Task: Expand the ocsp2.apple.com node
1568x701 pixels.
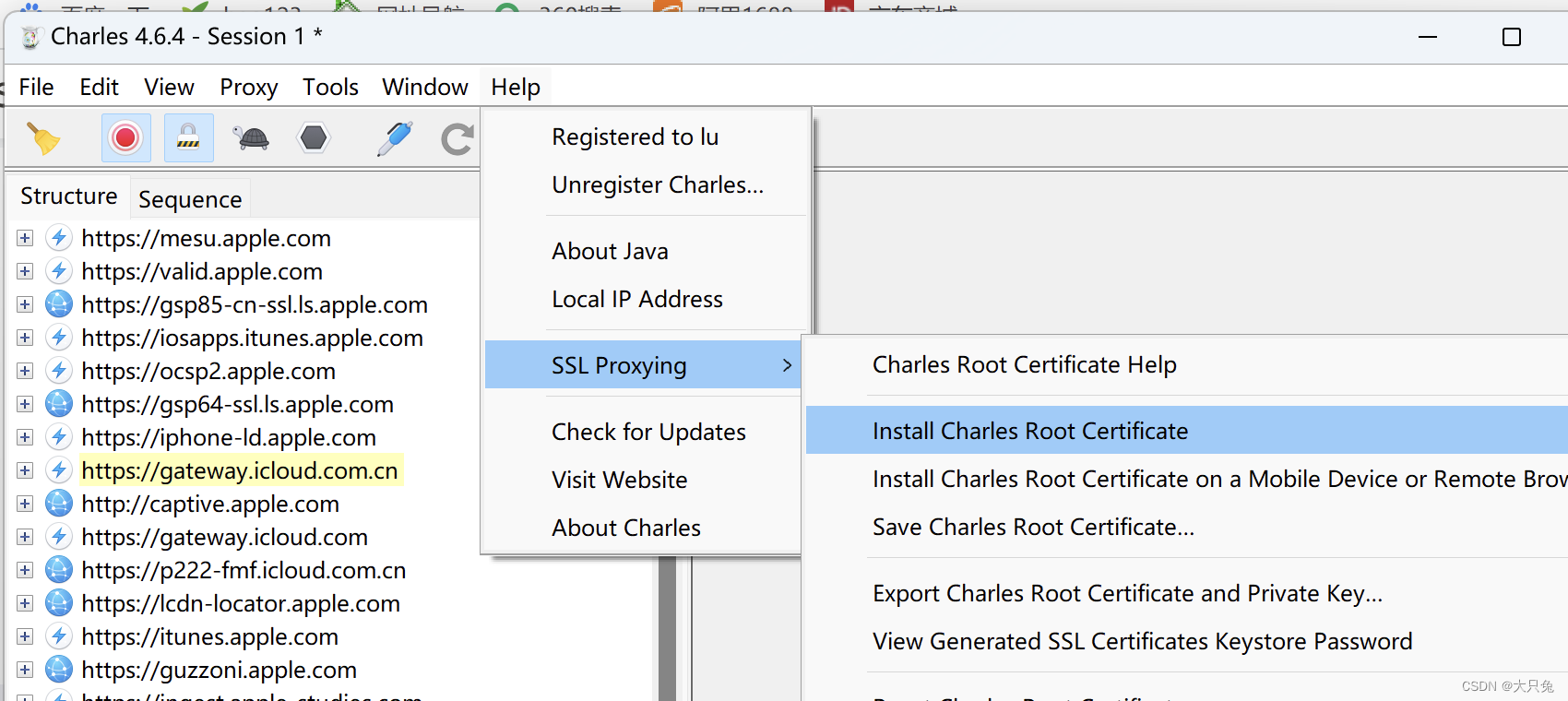Action: [x=25, y=371]
